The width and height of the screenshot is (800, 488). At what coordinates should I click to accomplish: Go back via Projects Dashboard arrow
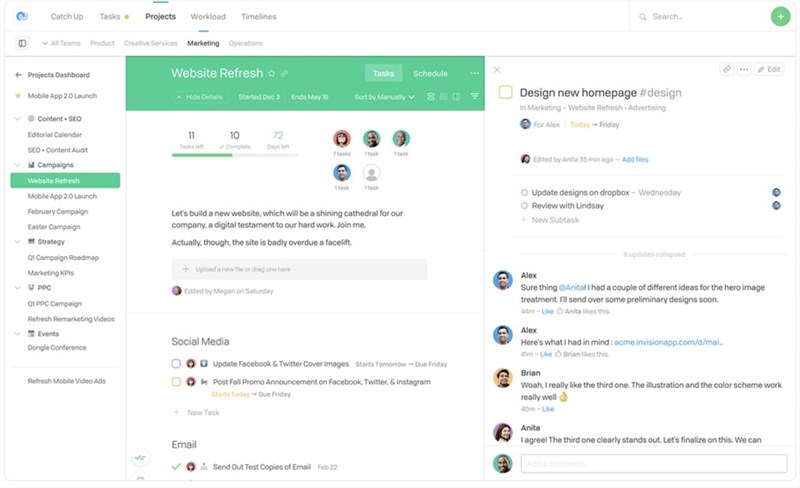[18, 75]
